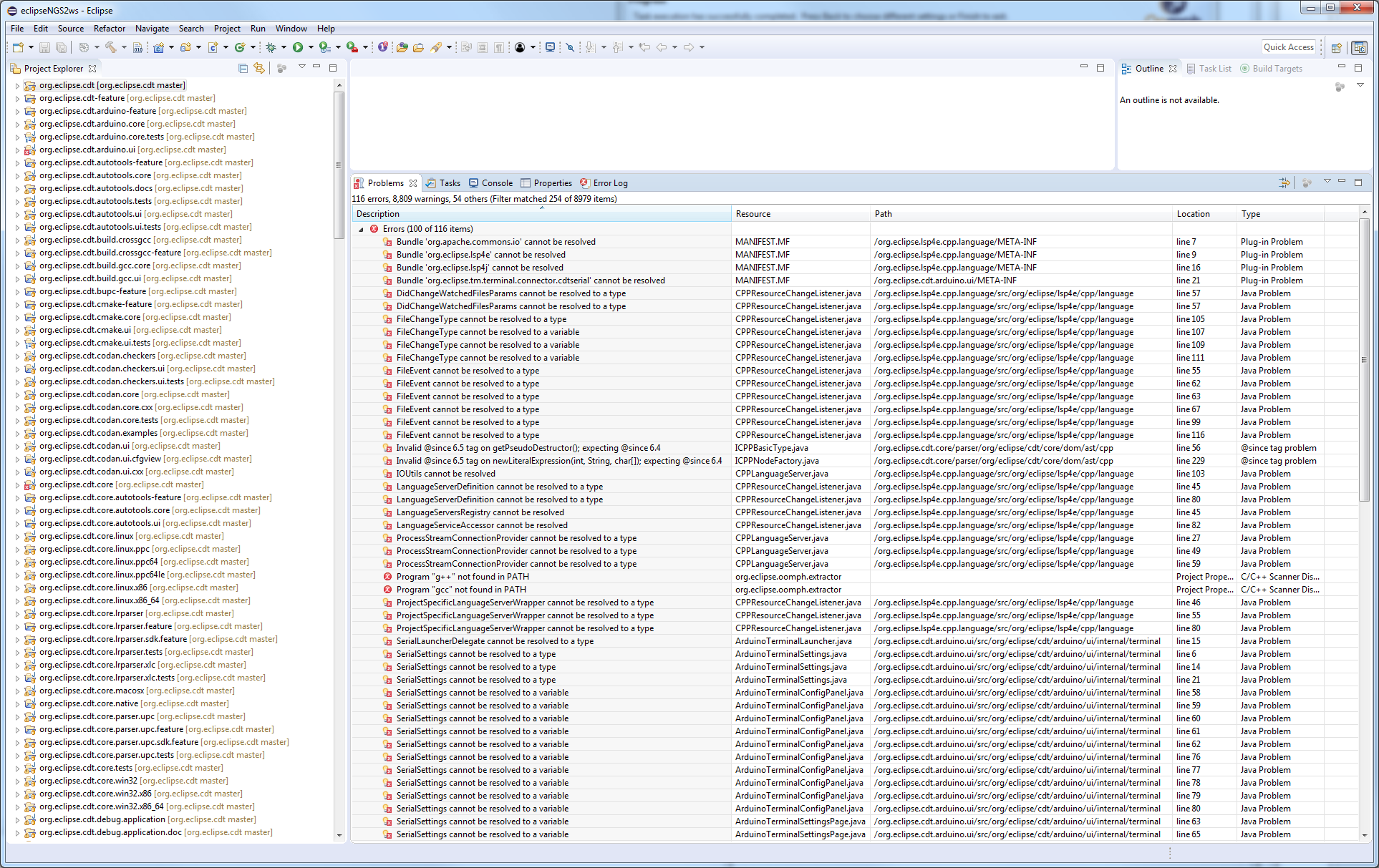
Task: Select the C/C++ perspective icon
Action: [x=1359, y=48]
